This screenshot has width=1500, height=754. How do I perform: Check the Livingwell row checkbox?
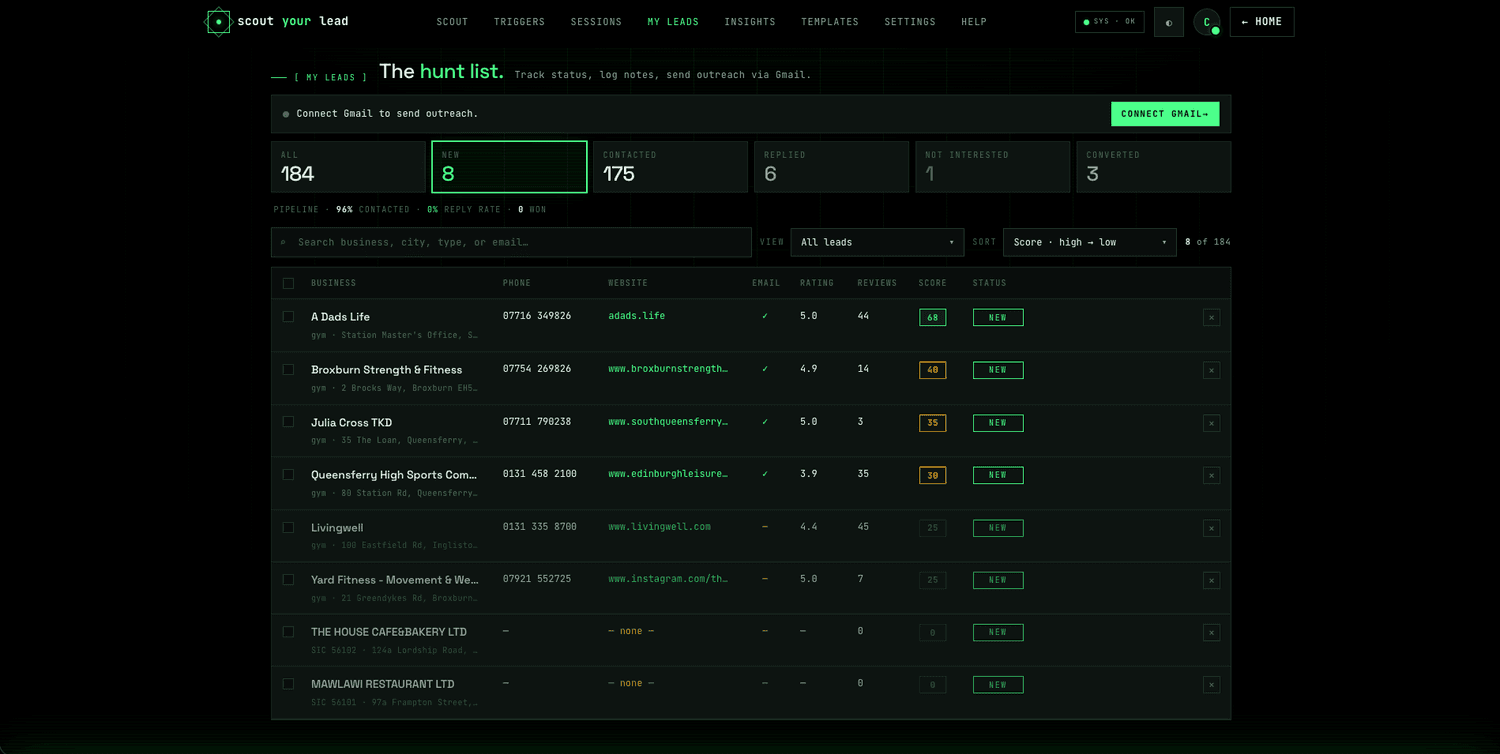click(x=288, y=527)
